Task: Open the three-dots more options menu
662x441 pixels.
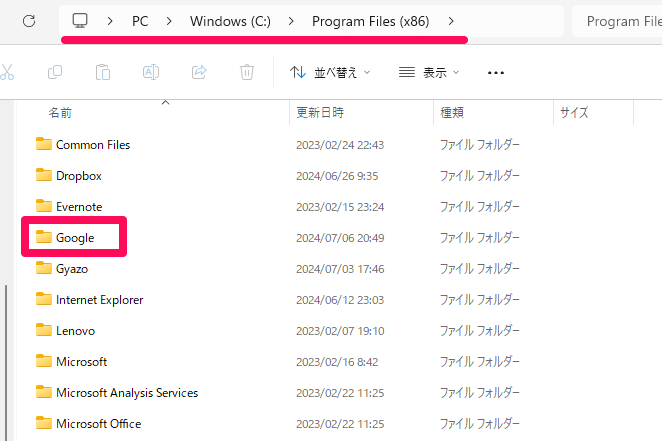Action: click(x=496, y=73)
